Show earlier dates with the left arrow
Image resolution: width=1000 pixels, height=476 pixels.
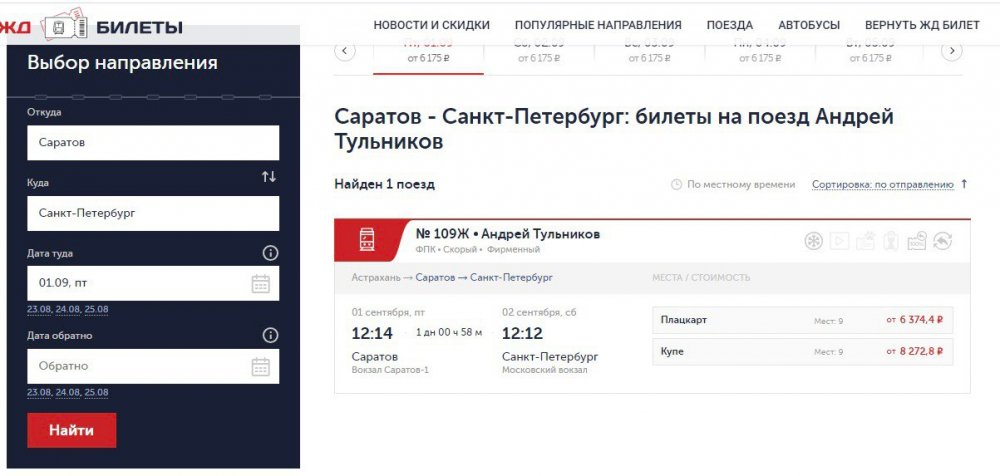pos(345,50)
